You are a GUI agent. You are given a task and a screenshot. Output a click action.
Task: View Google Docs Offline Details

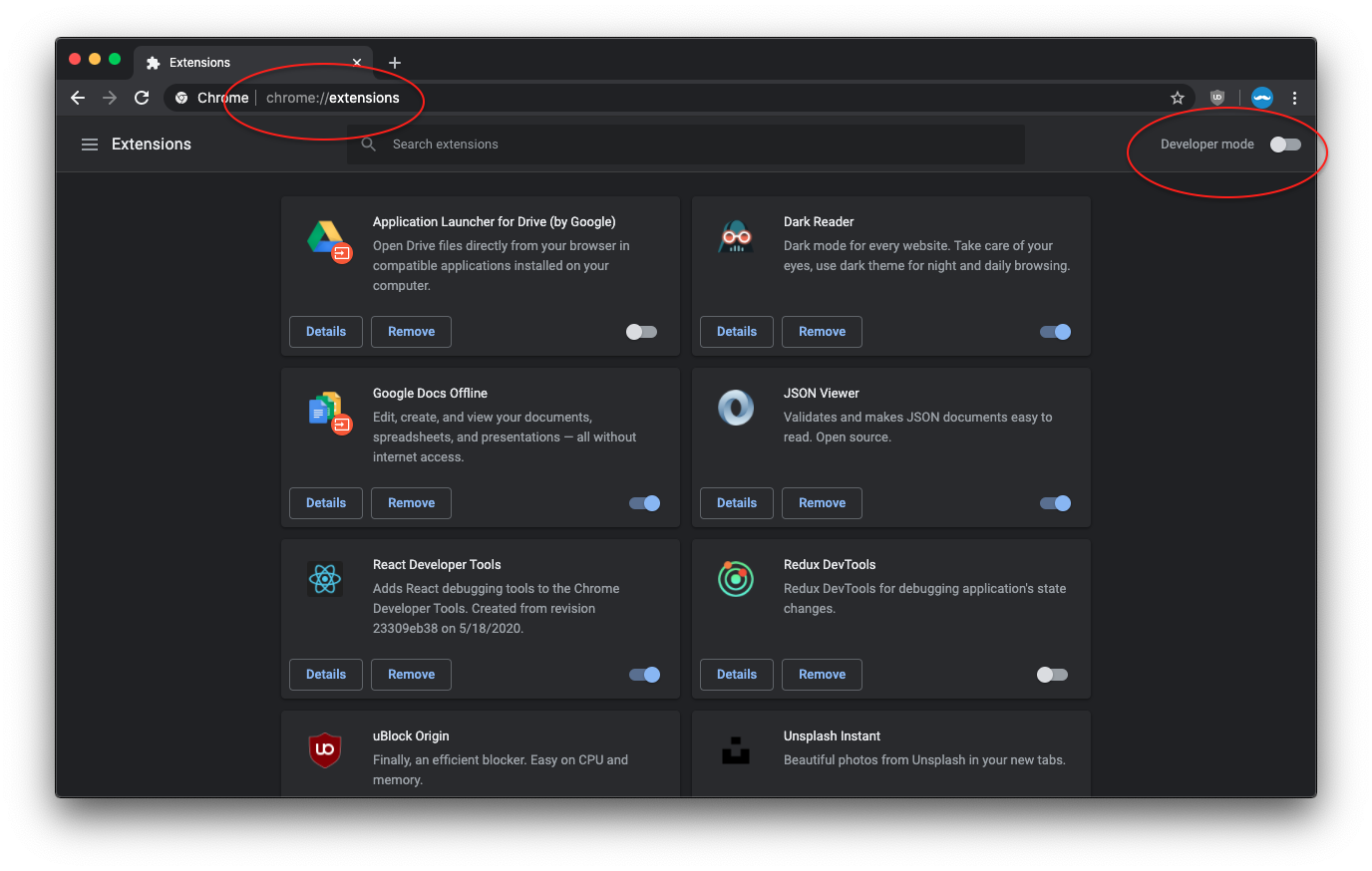326,503
